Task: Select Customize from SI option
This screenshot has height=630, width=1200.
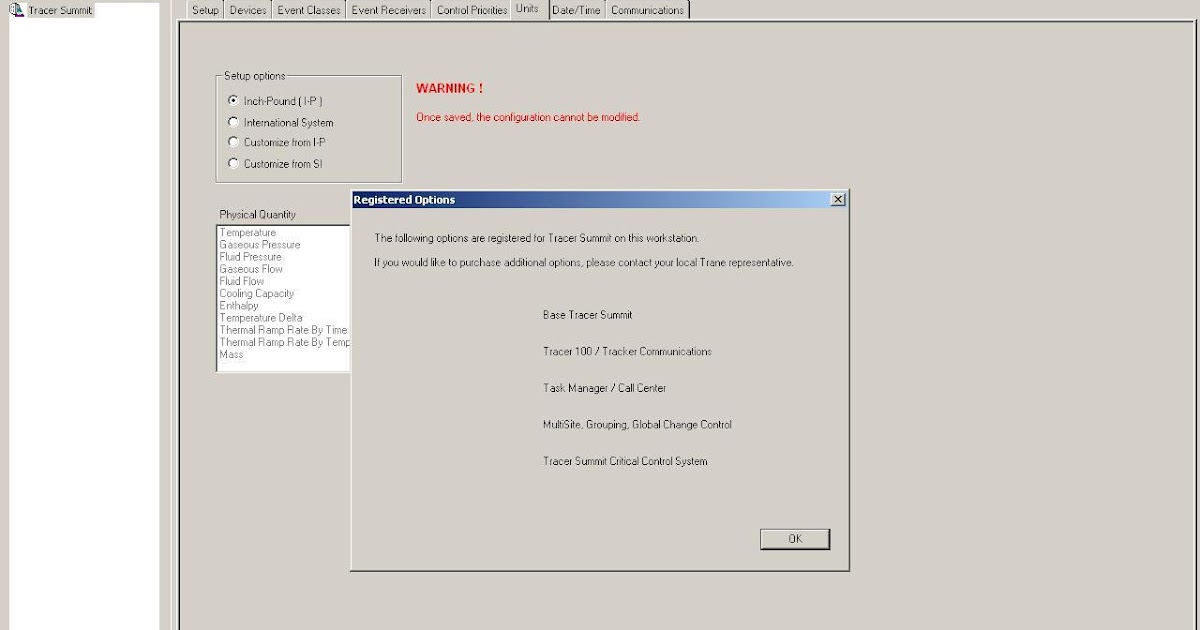Action: click(x=233, y=163)
